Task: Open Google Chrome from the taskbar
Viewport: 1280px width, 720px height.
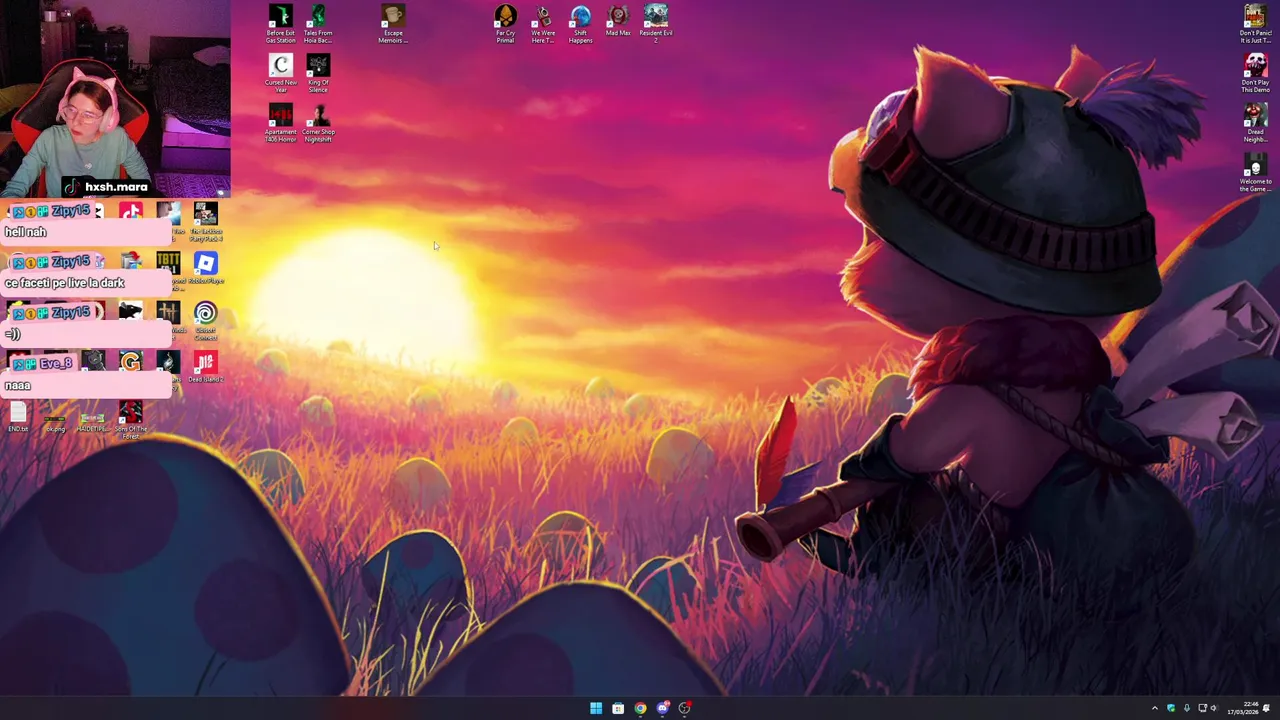Action: pos(640,708)
